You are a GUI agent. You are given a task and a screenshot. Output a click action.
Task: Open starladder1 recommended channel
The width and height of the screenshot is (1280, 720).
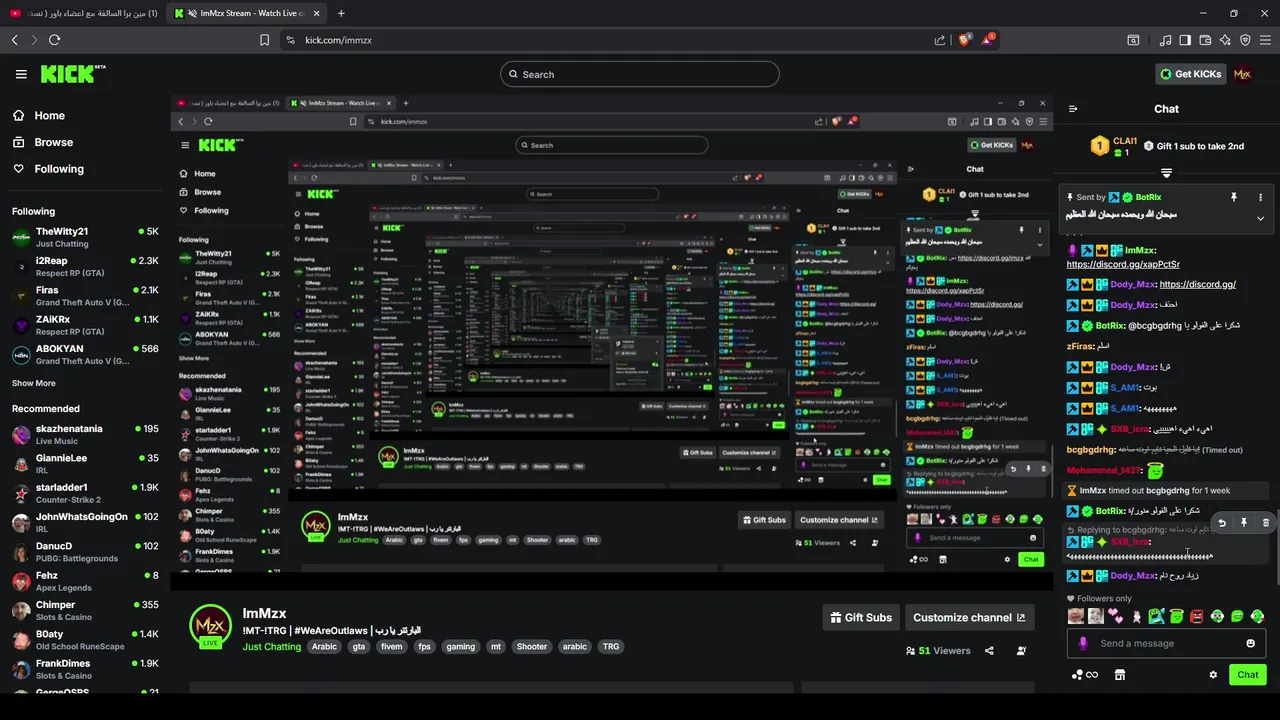coord(85,493)
